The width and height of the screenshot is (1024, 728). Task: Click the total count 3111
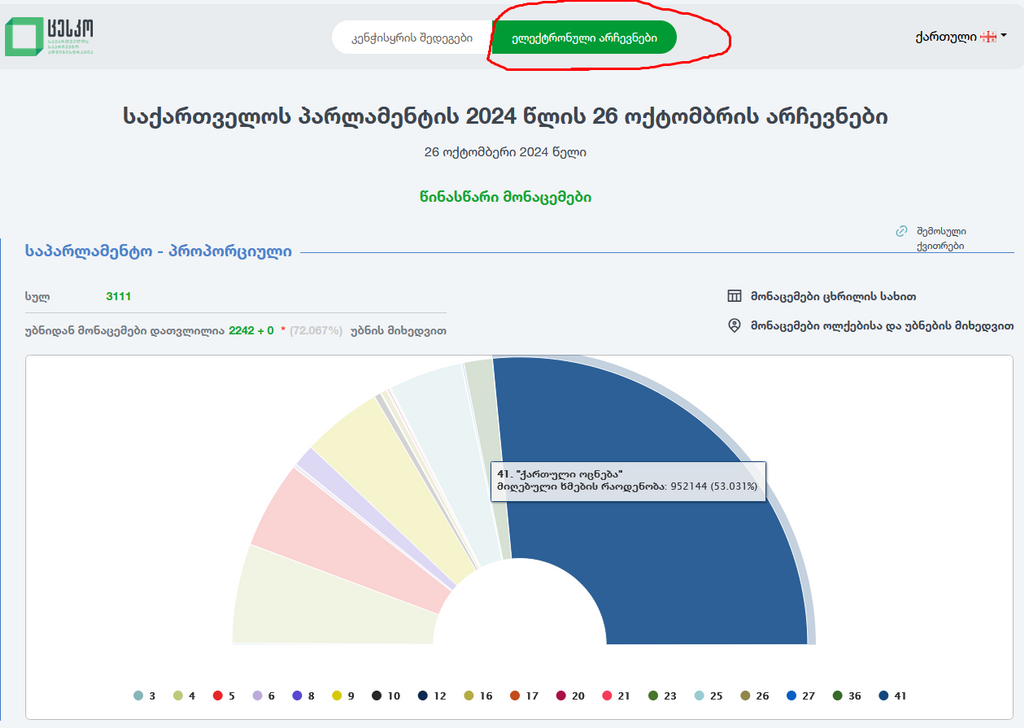118,296
